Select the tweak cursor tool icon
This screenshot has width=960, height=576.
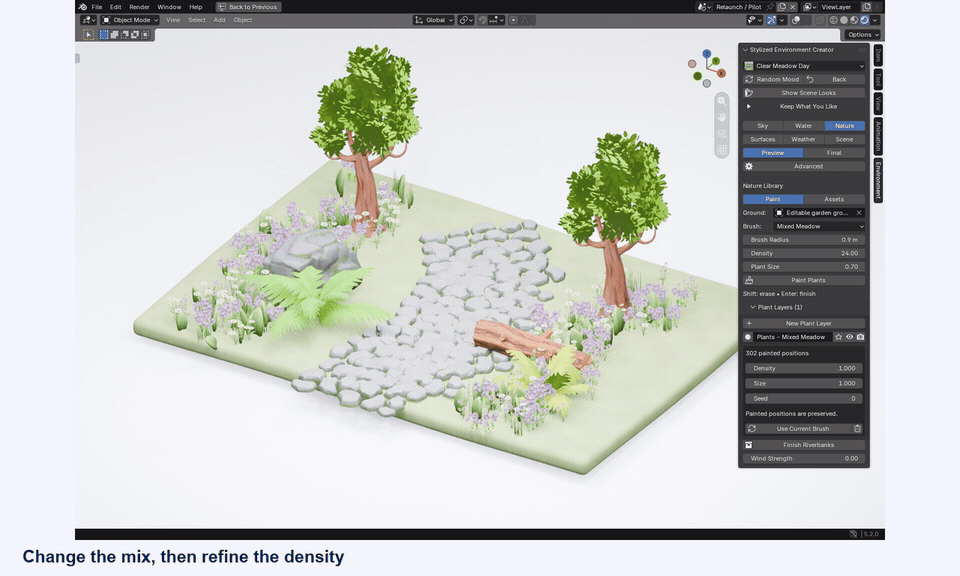[88, 35]
